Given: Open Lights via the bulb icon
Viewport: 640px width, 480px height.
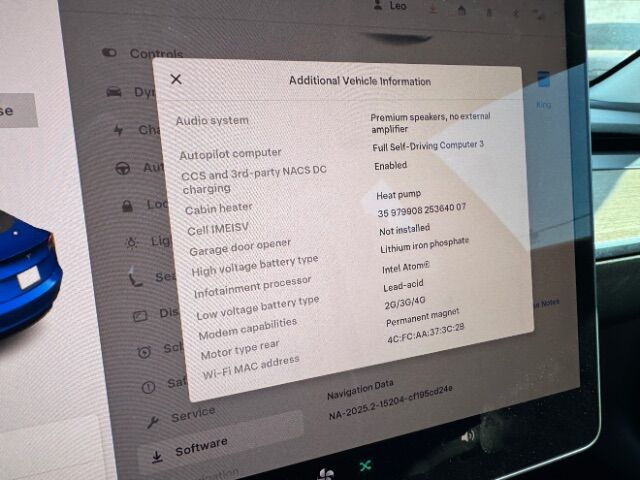Looking at the screenshot, I should (131, 243).
